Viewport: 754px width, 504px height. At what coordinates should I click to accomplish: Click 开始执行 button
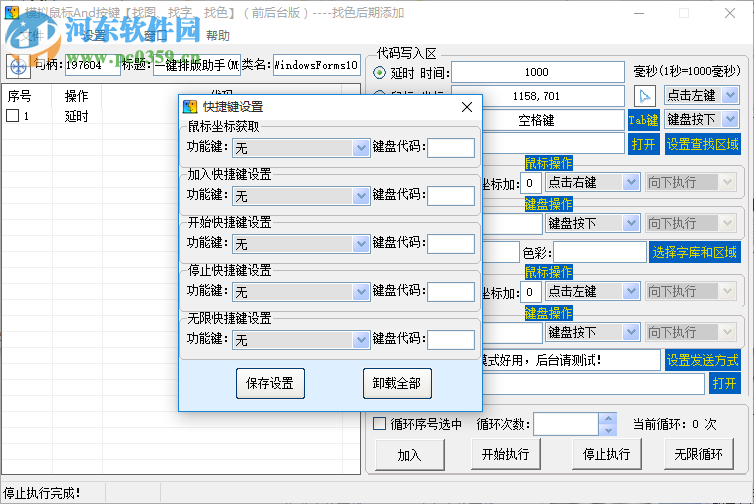(505, 454)
